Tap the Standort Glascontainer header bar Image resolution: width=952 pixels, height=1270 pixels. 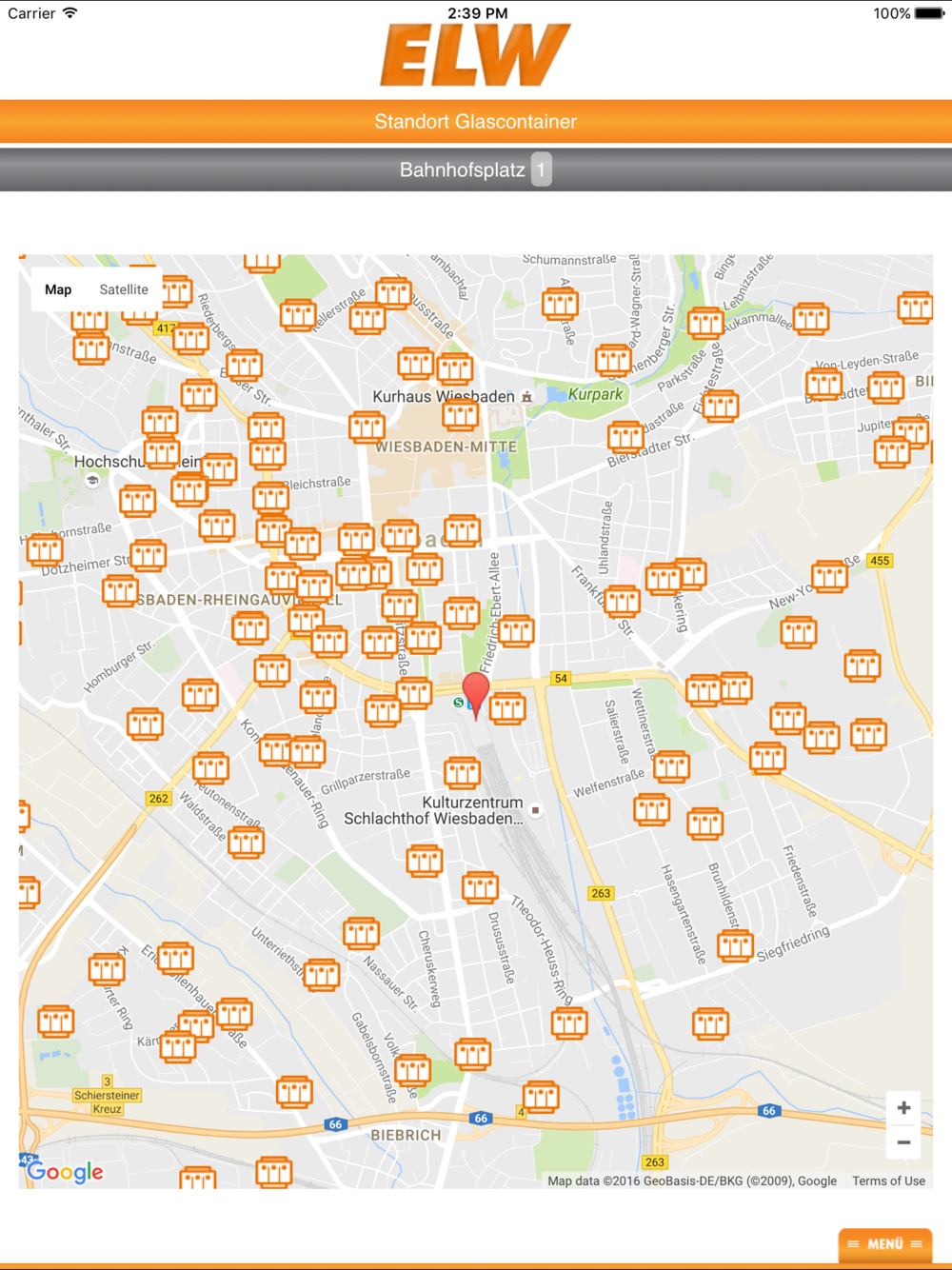point(476,122)
